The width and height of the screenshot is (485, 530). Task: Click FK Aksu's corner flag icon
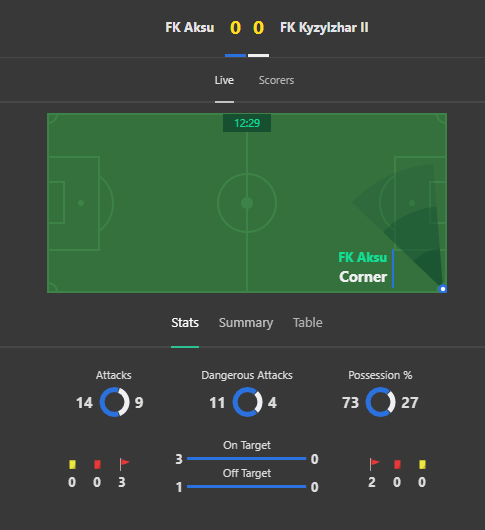coord(124,464)
